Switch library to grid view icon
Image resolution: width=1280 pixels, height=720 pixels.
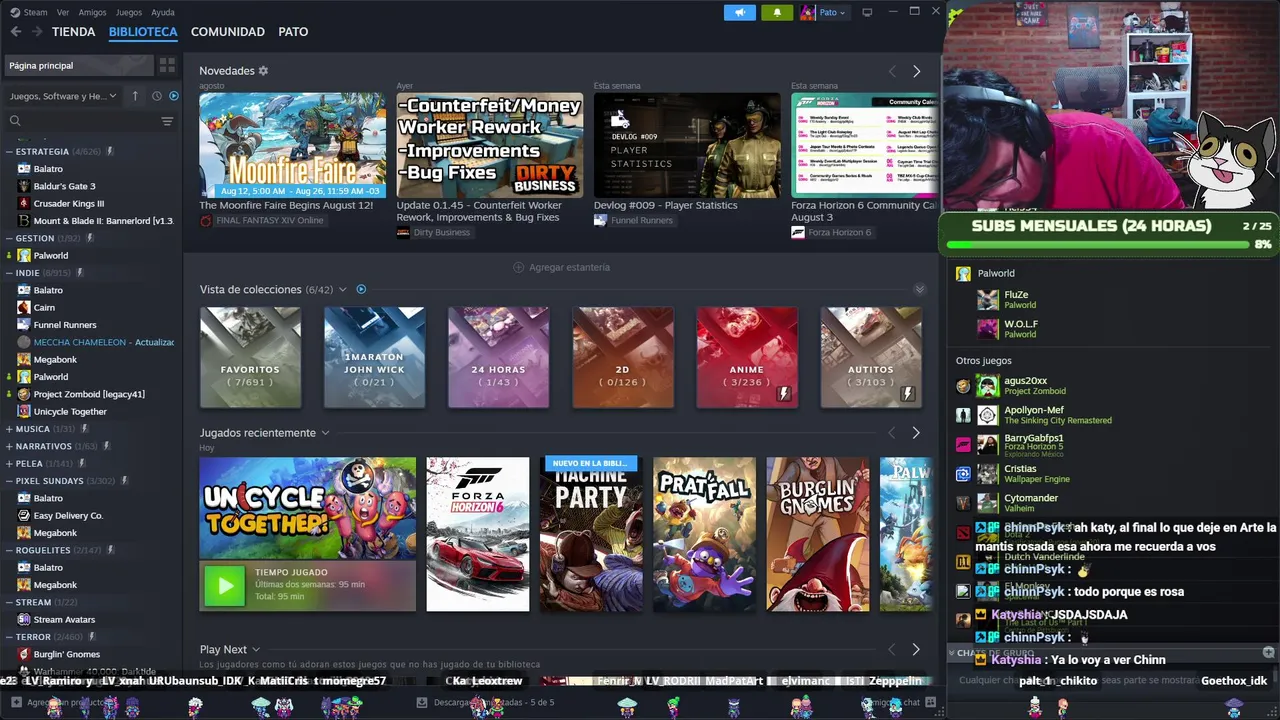tap(167, 65)
